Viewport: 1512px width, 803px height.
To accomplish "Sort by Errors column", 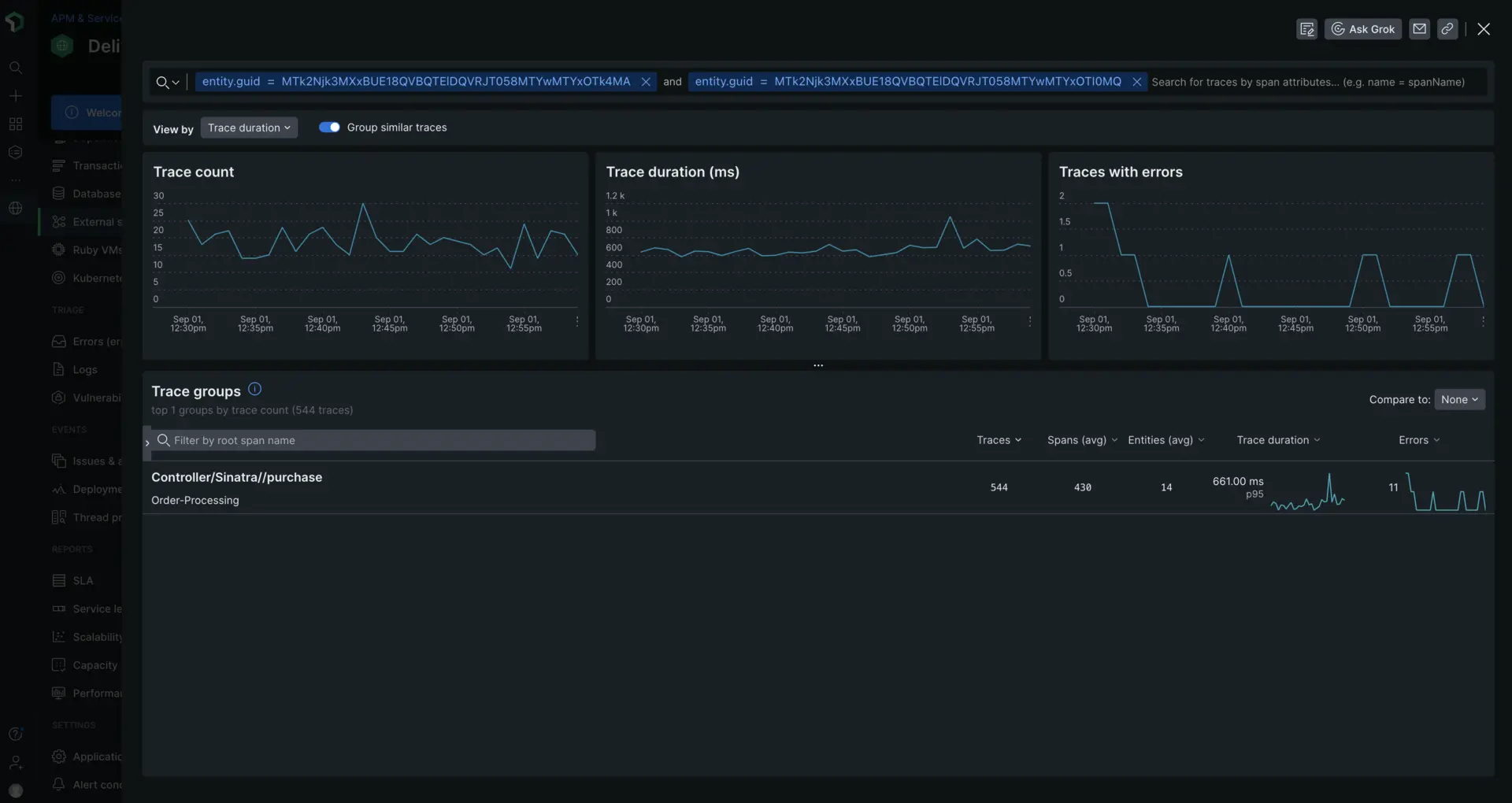I will tap(1419, 440).
